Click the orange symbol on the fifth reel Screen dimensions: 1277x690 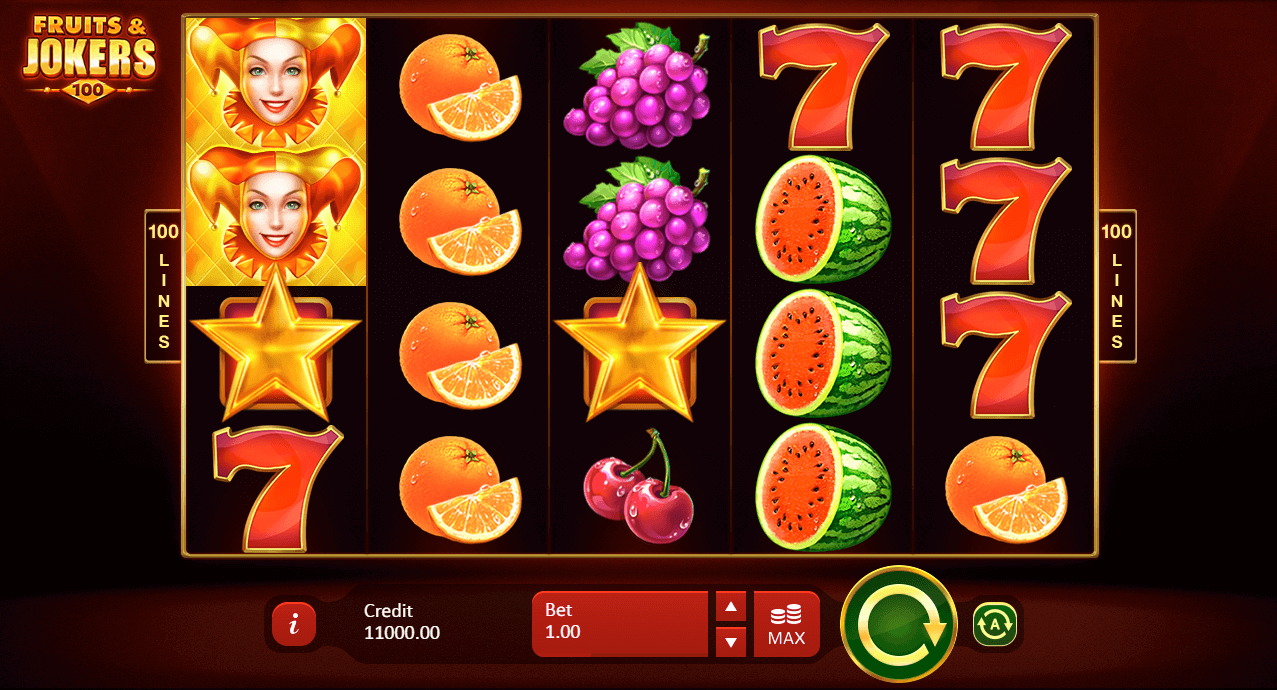coord(1005,488)
